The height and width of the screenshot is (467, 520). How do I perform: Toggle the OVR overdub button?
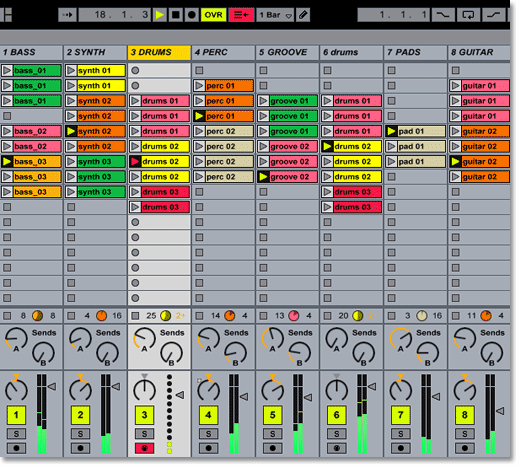(213, 15)
